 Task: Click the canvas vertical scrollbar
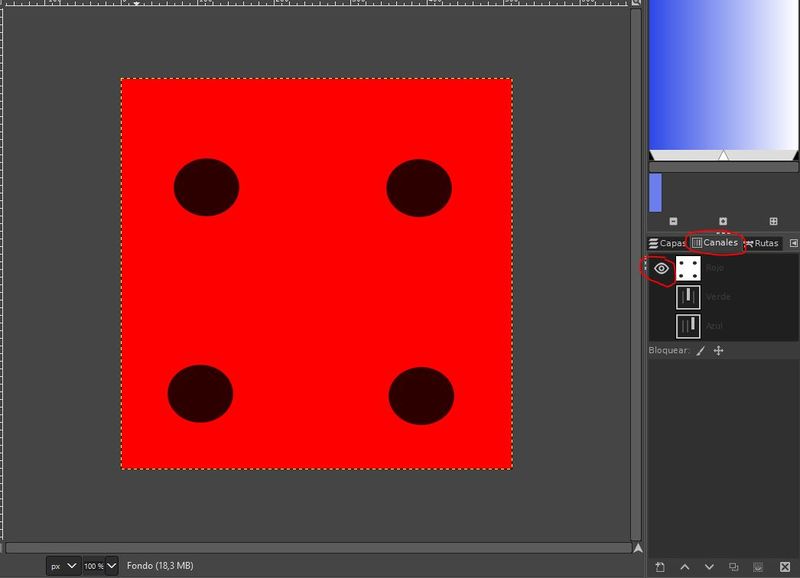pos(636,274)
